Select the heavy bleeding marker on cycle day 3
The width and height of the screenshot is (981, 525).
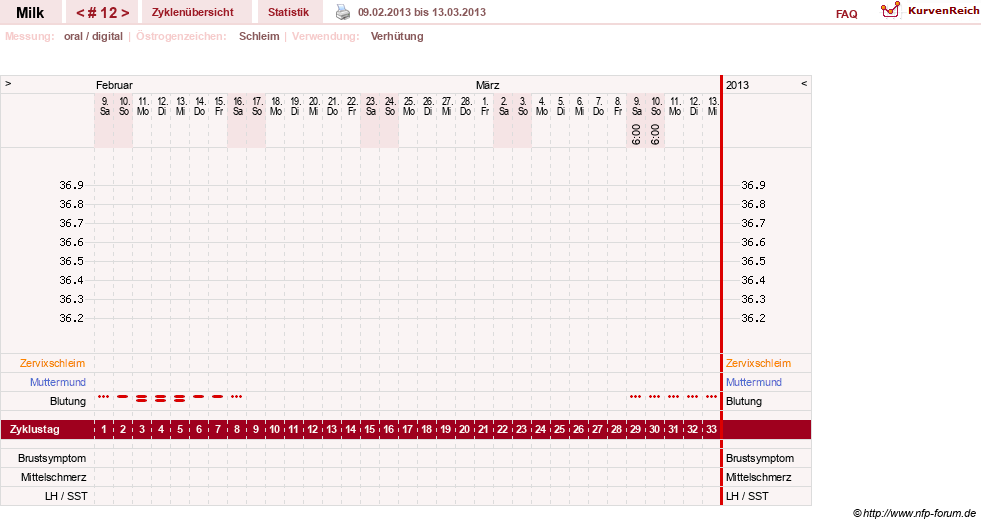tap(142, 398)
